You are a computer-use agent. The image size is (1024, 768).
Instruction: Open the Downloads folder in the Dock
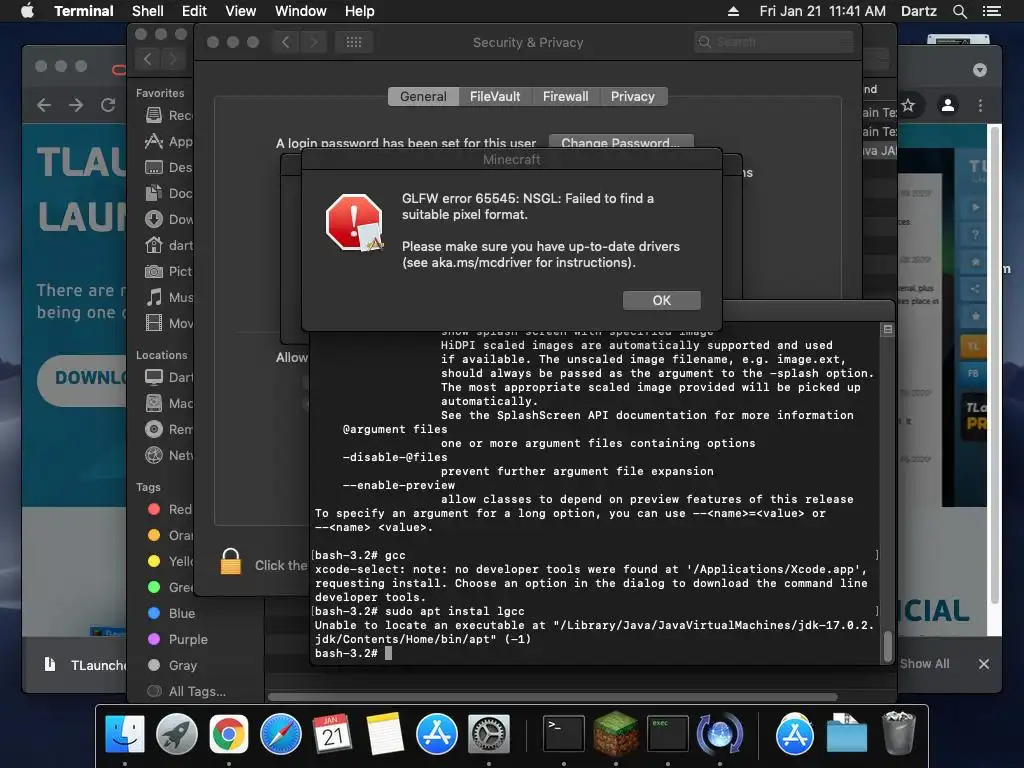point(846,734)
